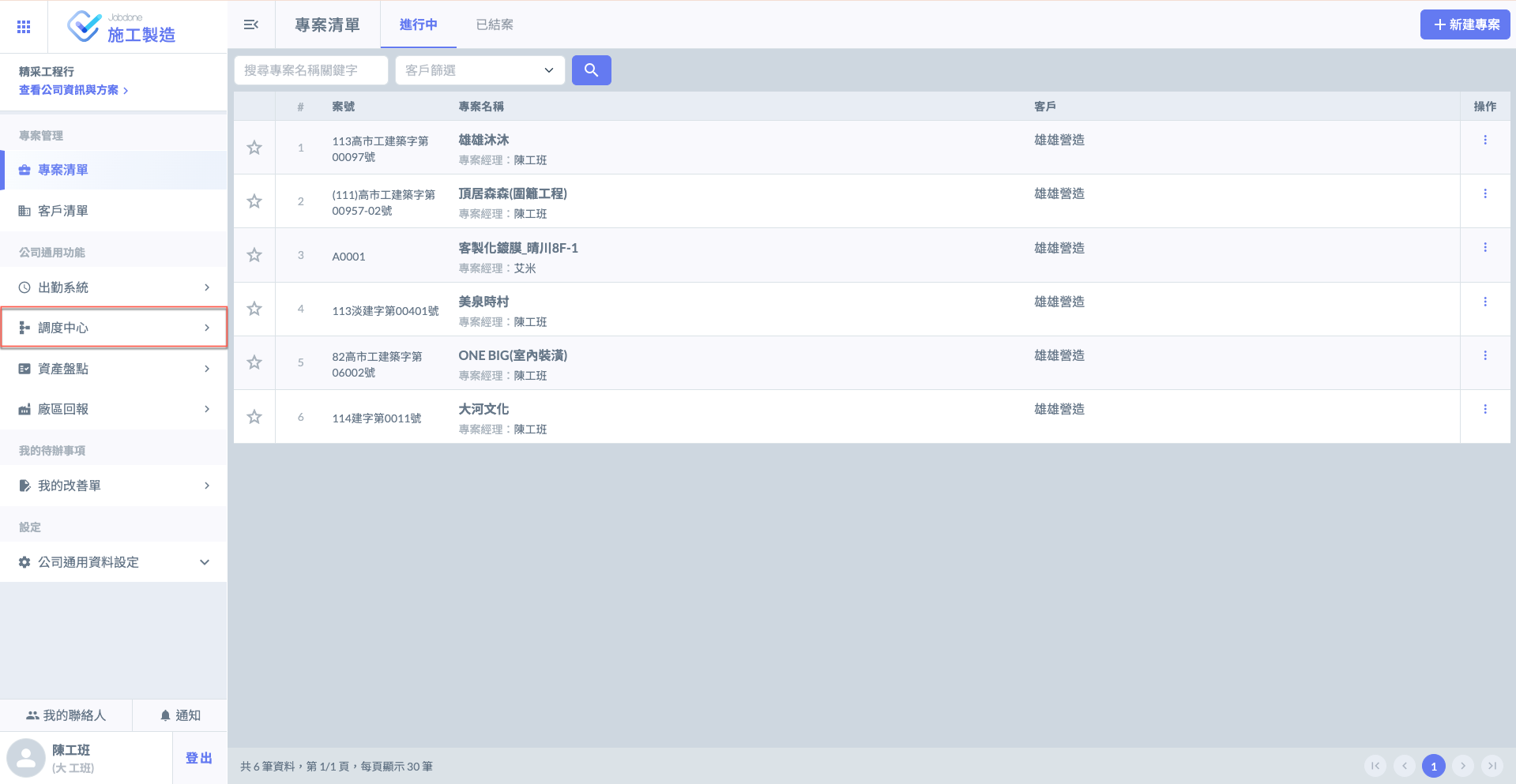Switch to the 已結案 tab
This screenshot has height=784, width=1516.
coord(495,24)
